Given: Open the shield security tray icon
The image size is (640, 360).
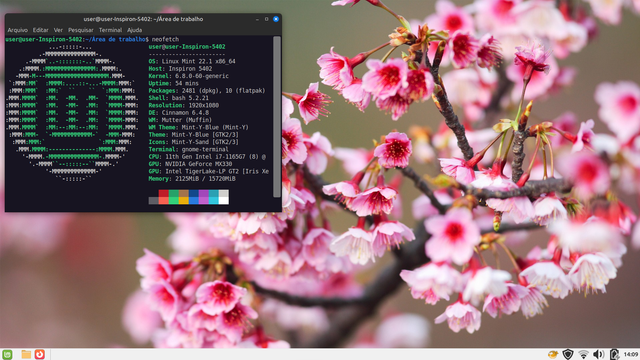Looking at the screenshot, I should coord(568,354).
